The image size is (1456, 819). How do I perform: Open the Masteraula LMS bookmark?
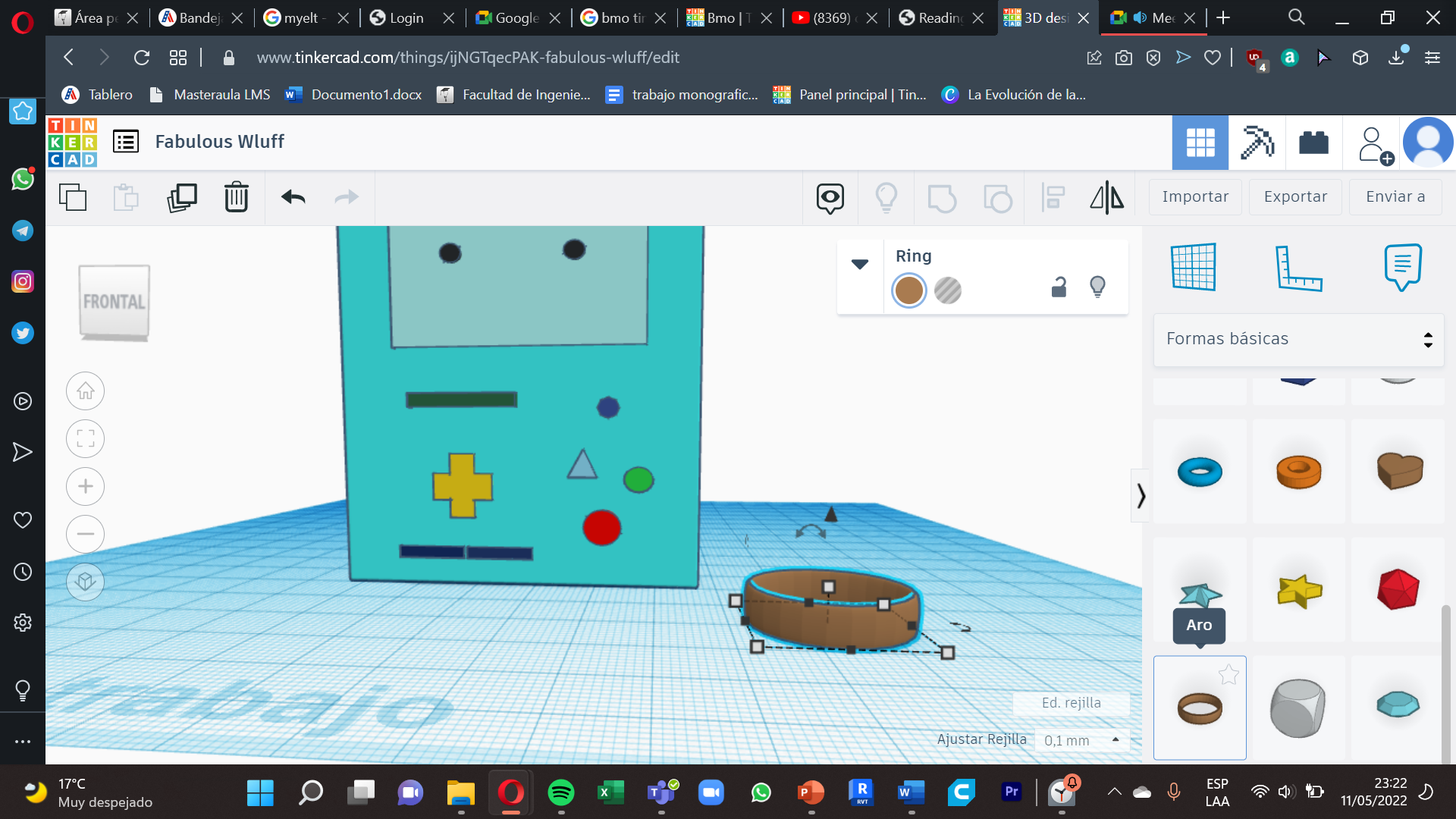pos(210,95)
